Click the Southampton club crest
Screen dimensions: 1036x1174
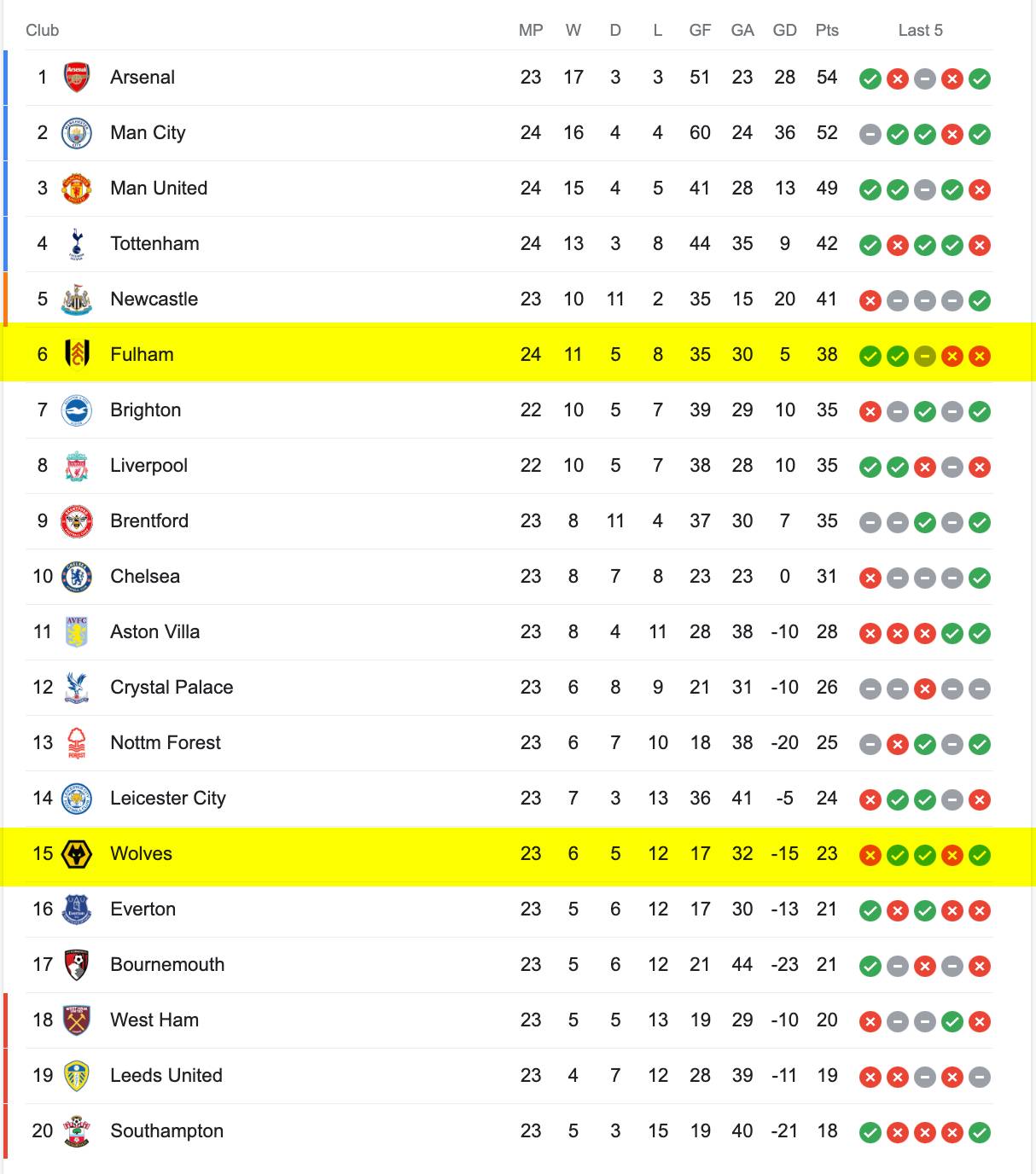[x=77, y=1131]
